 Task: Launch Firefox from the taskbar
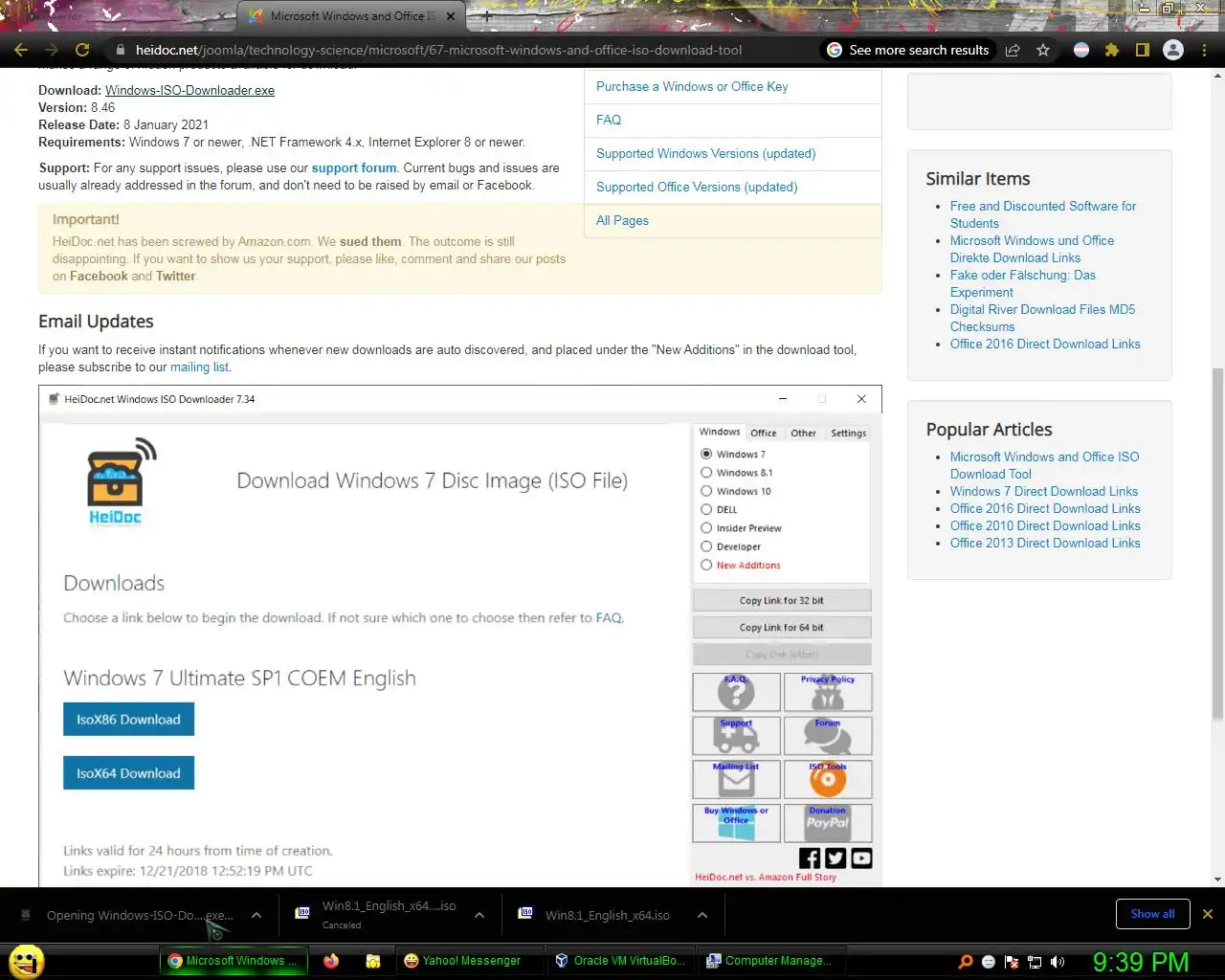(x=331, y=960)
